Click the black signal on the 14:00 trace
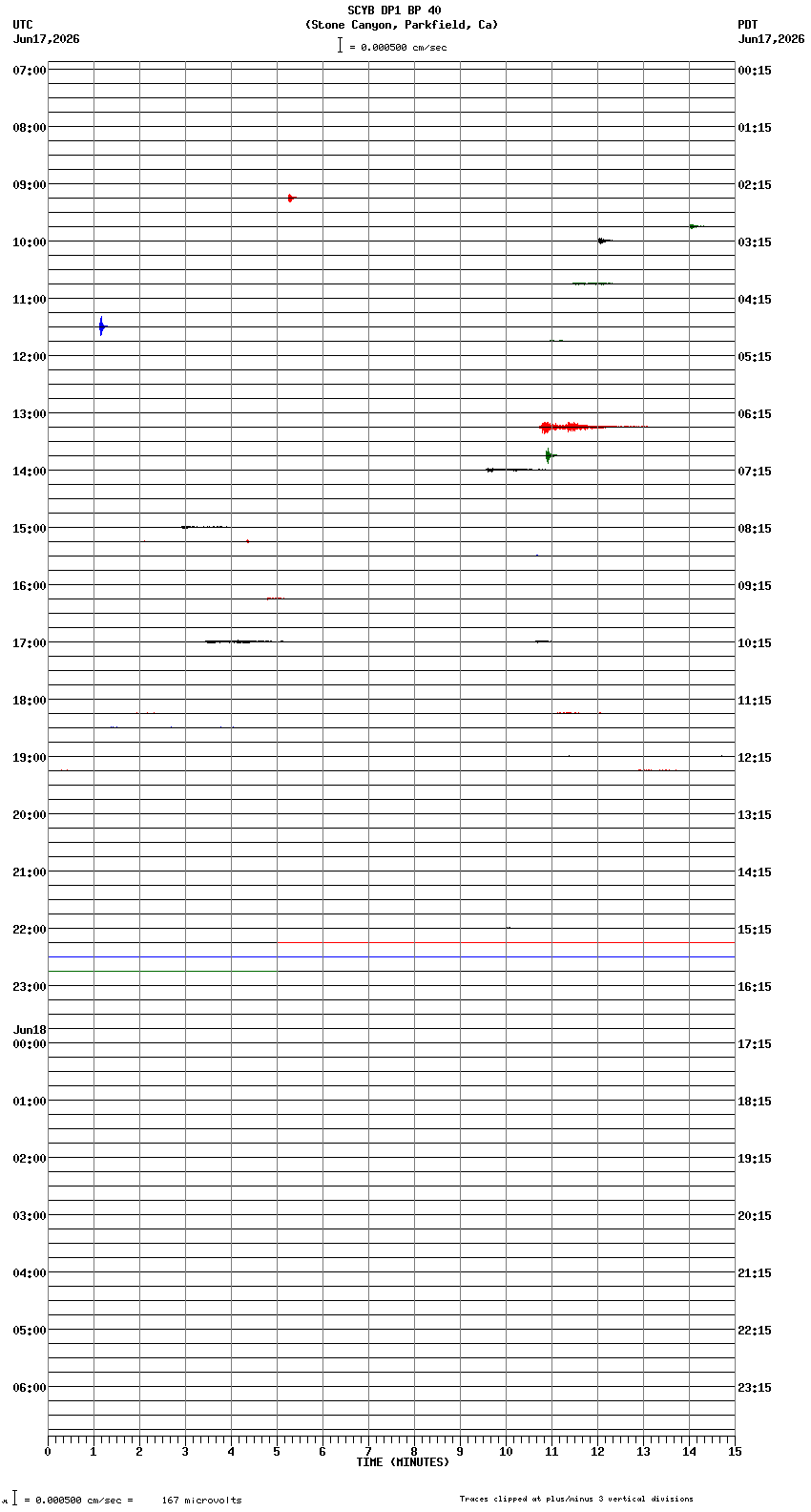This screenshot has height=1512, width=811. 516,470
